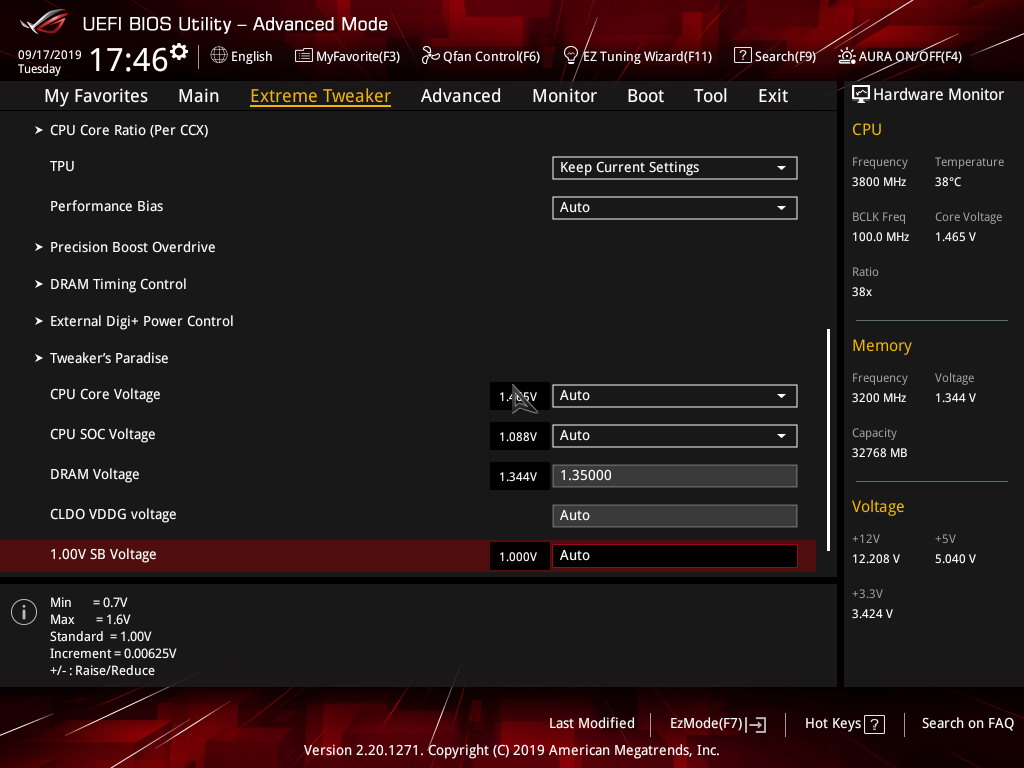Screen dimensions: 1024x768
Task: Open the Exit tab
Action: (773, 96)
